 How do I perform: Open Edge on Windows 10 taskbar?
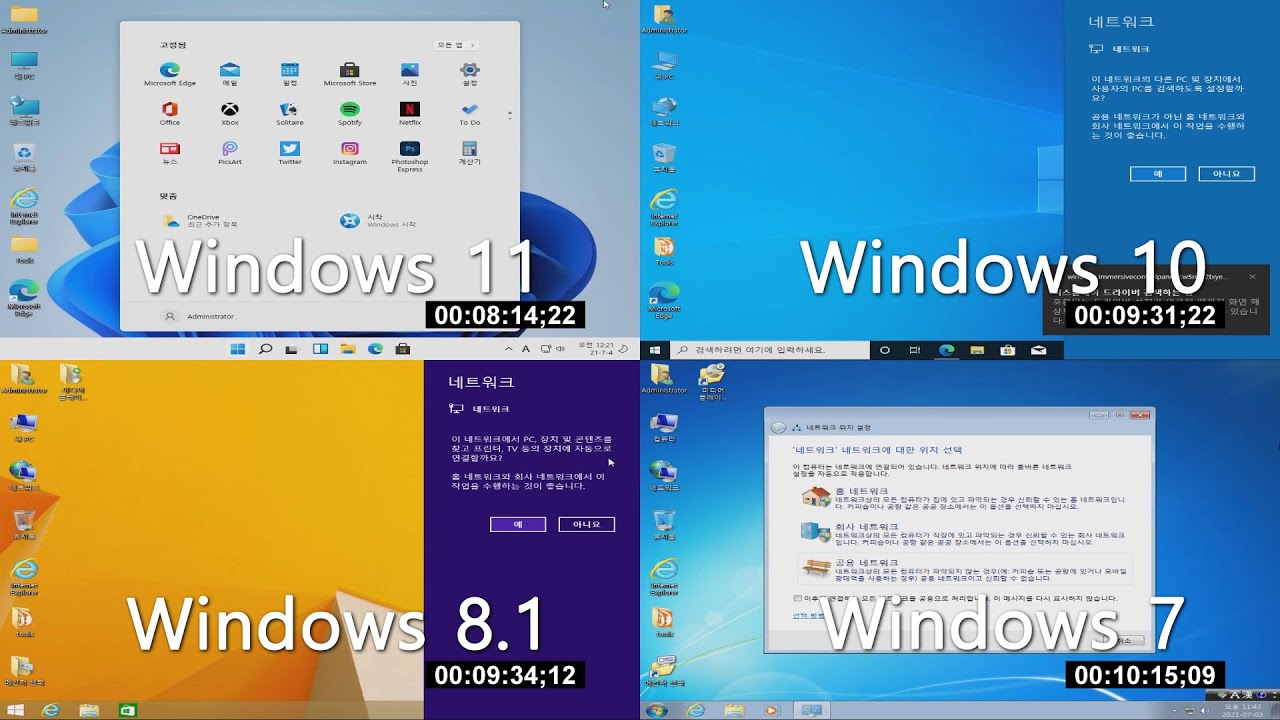(946, 350)
